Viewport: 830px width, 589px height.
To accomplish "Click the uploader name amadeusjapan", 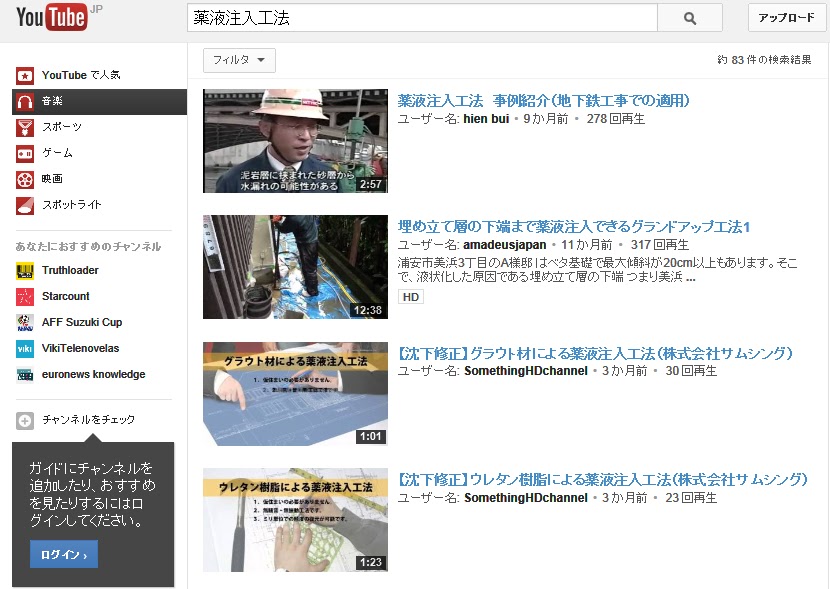I will [504, 245].
